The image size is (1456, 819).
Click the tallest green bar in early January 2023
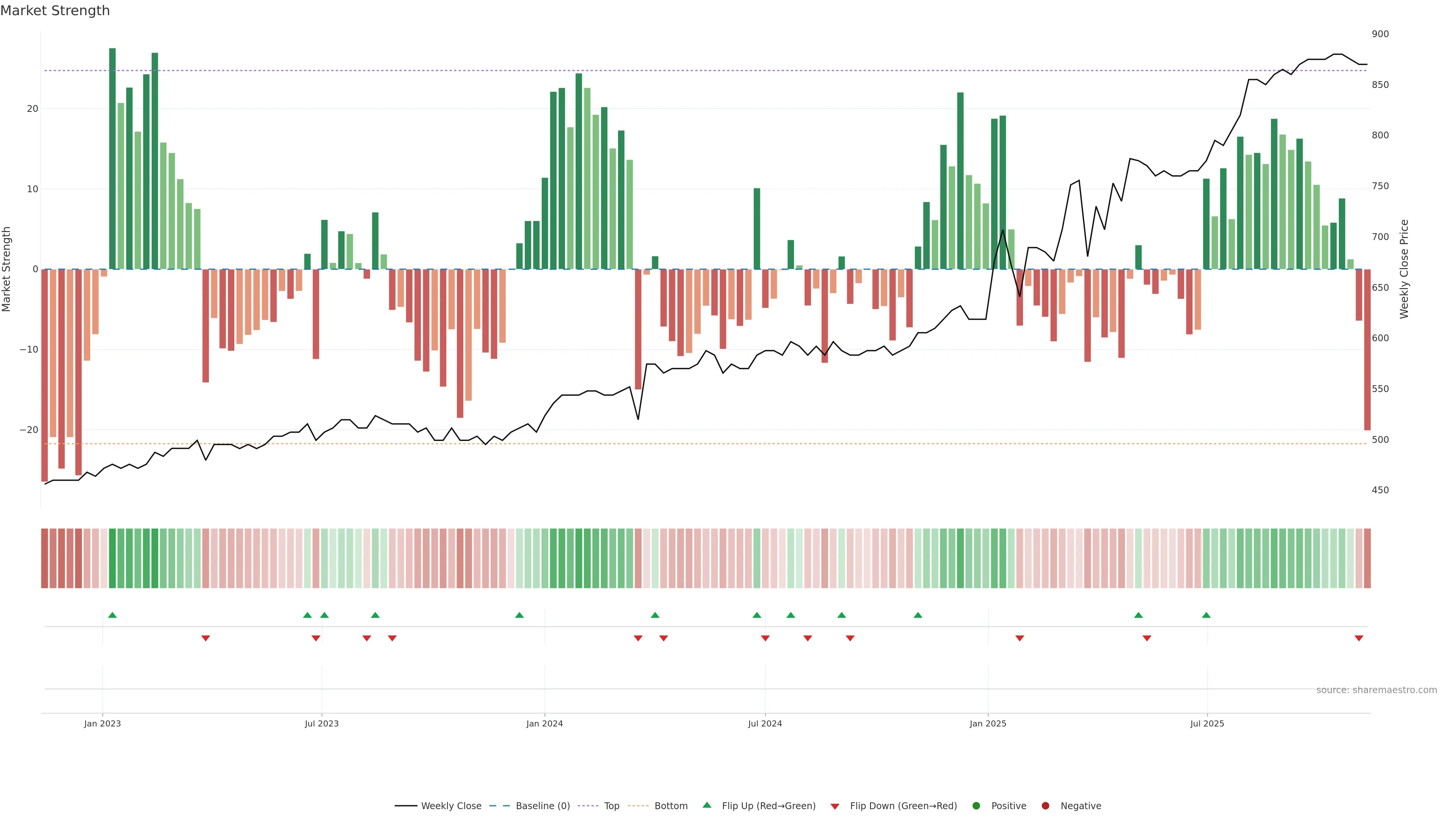(113, 158)
